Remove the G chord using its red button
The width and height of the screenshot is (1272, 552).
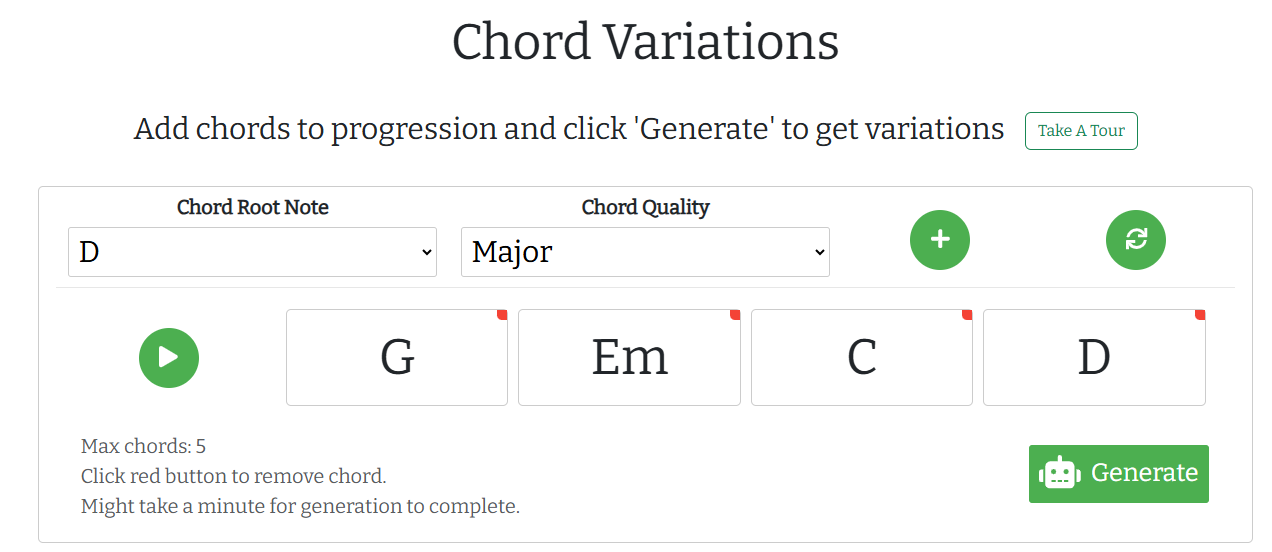(502, 315)
